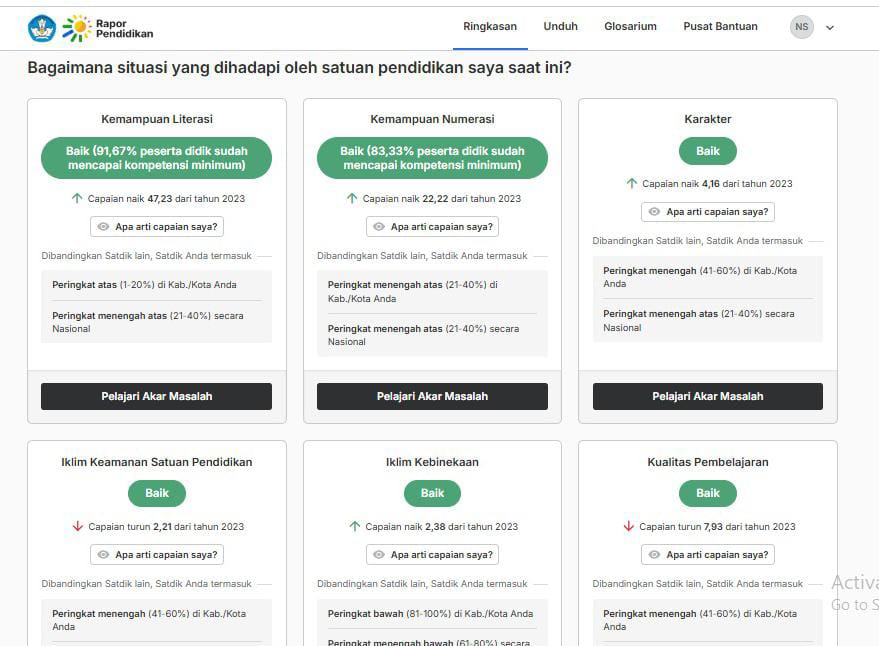Click the NS user avatar
This screenshot has height=646, width=879.
pyautogui.click(x=801, y=27)
